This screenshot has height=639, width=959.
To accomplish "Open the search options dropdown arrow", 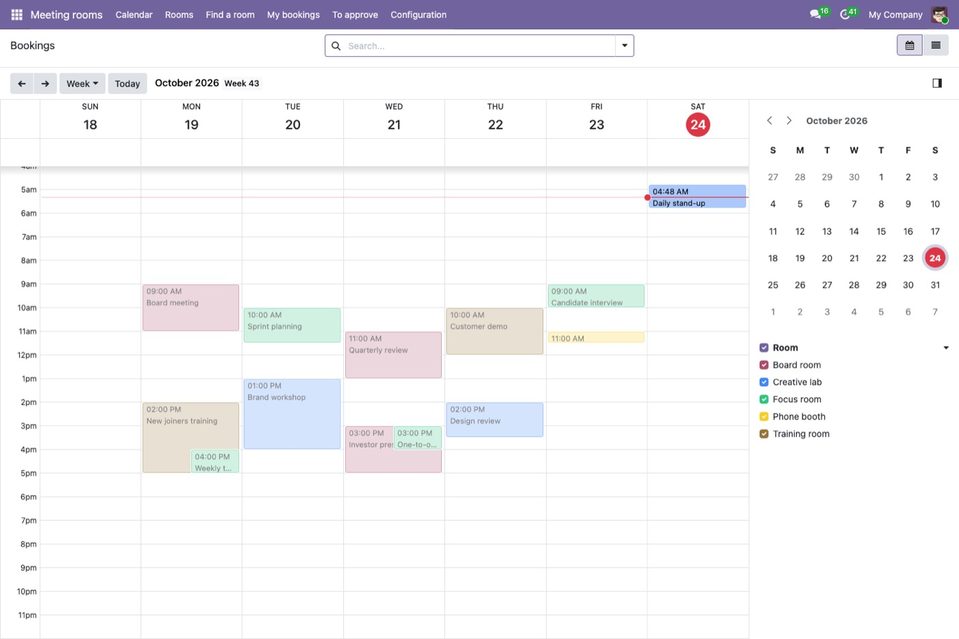I will coord(624,46).
